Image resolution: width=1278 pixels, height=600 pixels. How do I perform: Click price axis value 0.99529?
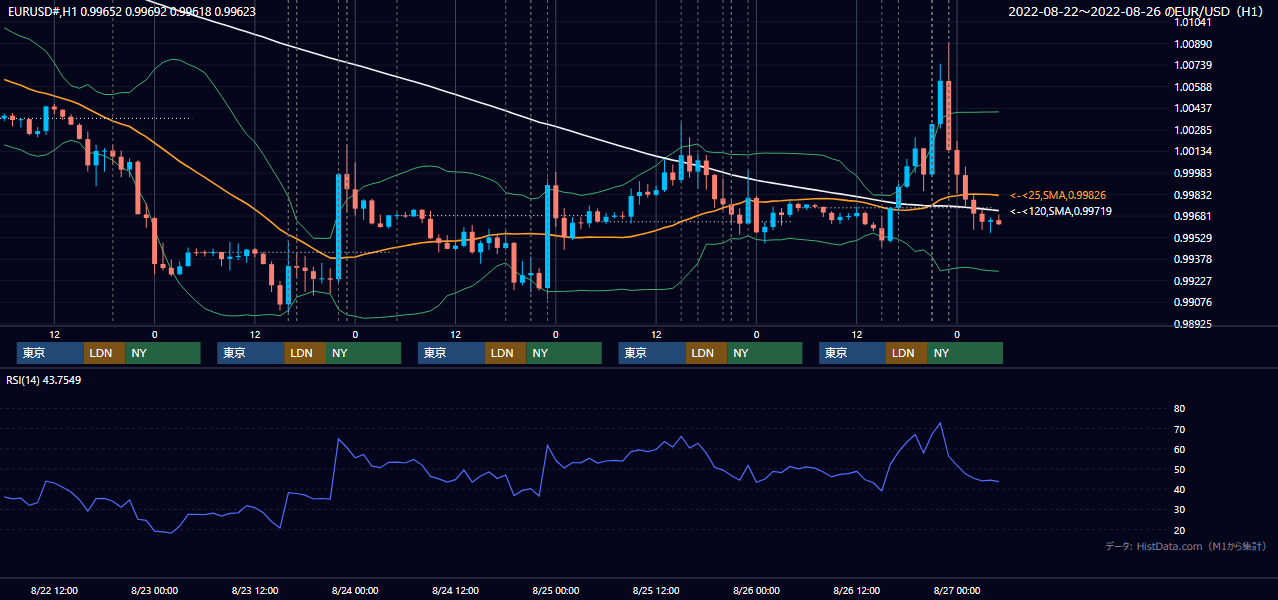tap(1192, 238)
